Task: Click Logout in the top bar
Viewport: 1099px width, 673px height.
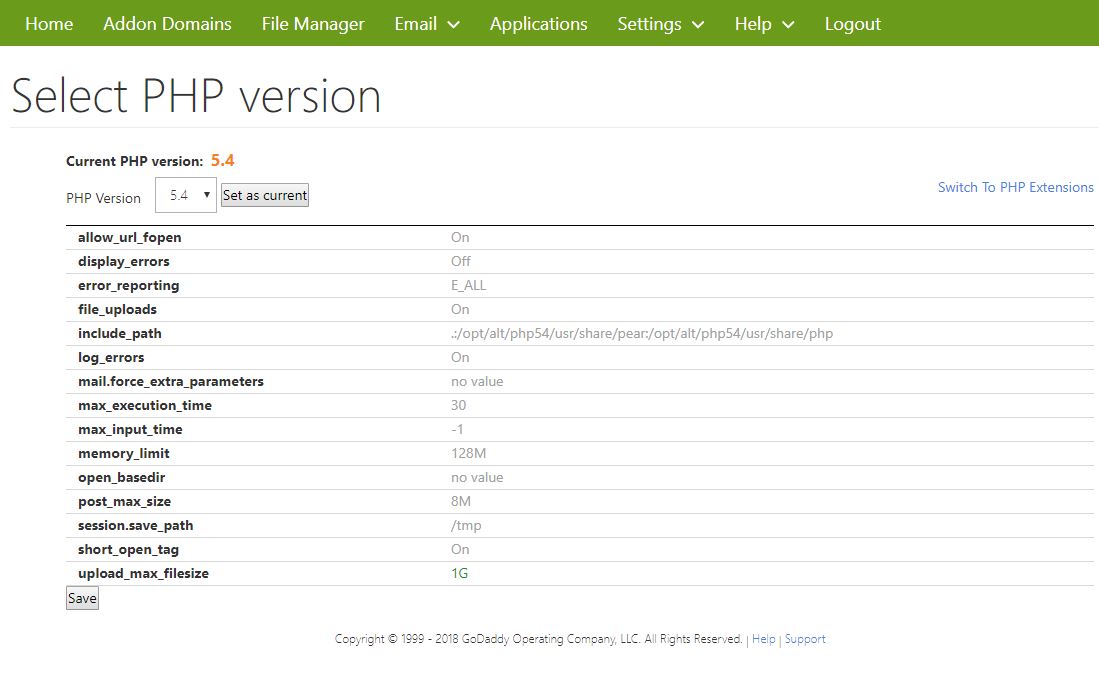Action: click(852, 24)
